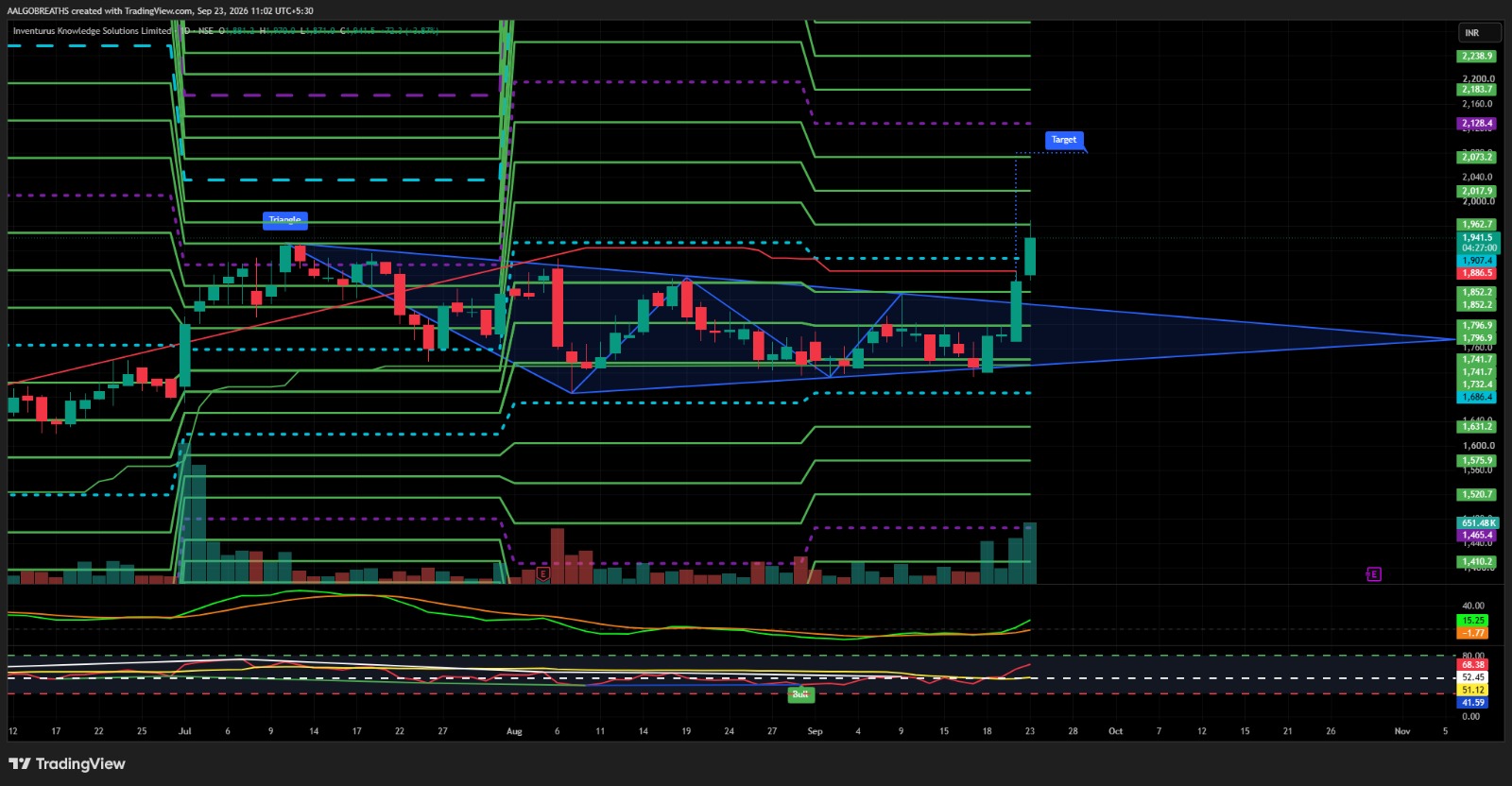Click the Aug label on the time axis
Viewport: 1512px width, 786px height.
tap(514, 731)
